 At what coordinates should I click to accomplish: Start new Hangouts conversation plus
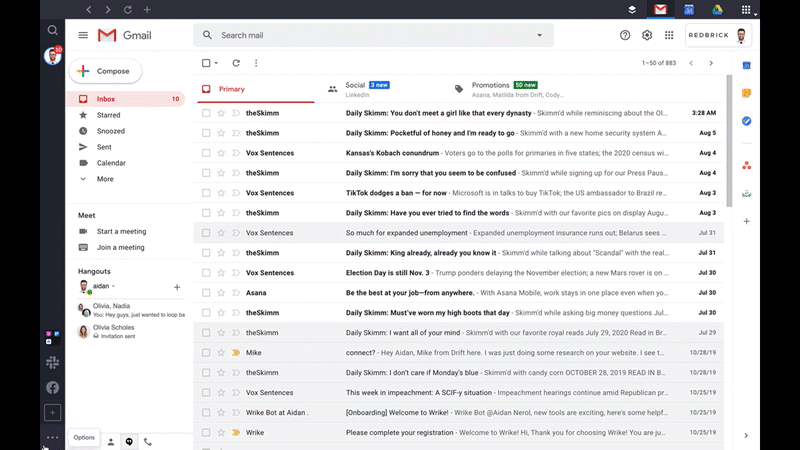(177, 287)
